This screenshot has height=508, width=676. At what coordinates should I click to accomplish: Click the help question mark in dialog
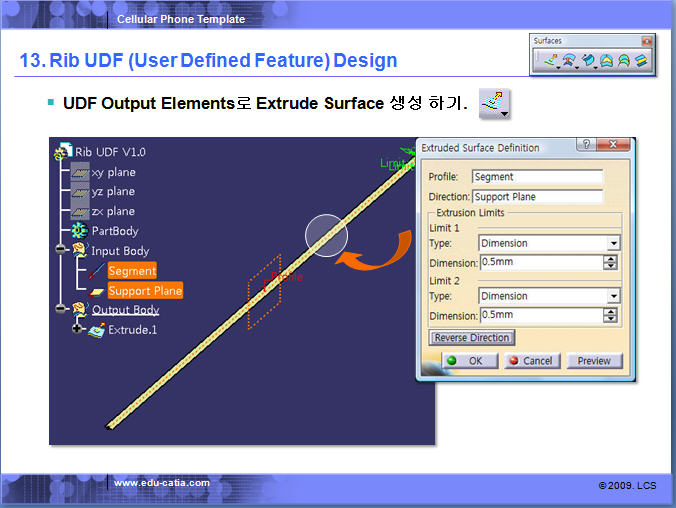click(x=585, y=146)
